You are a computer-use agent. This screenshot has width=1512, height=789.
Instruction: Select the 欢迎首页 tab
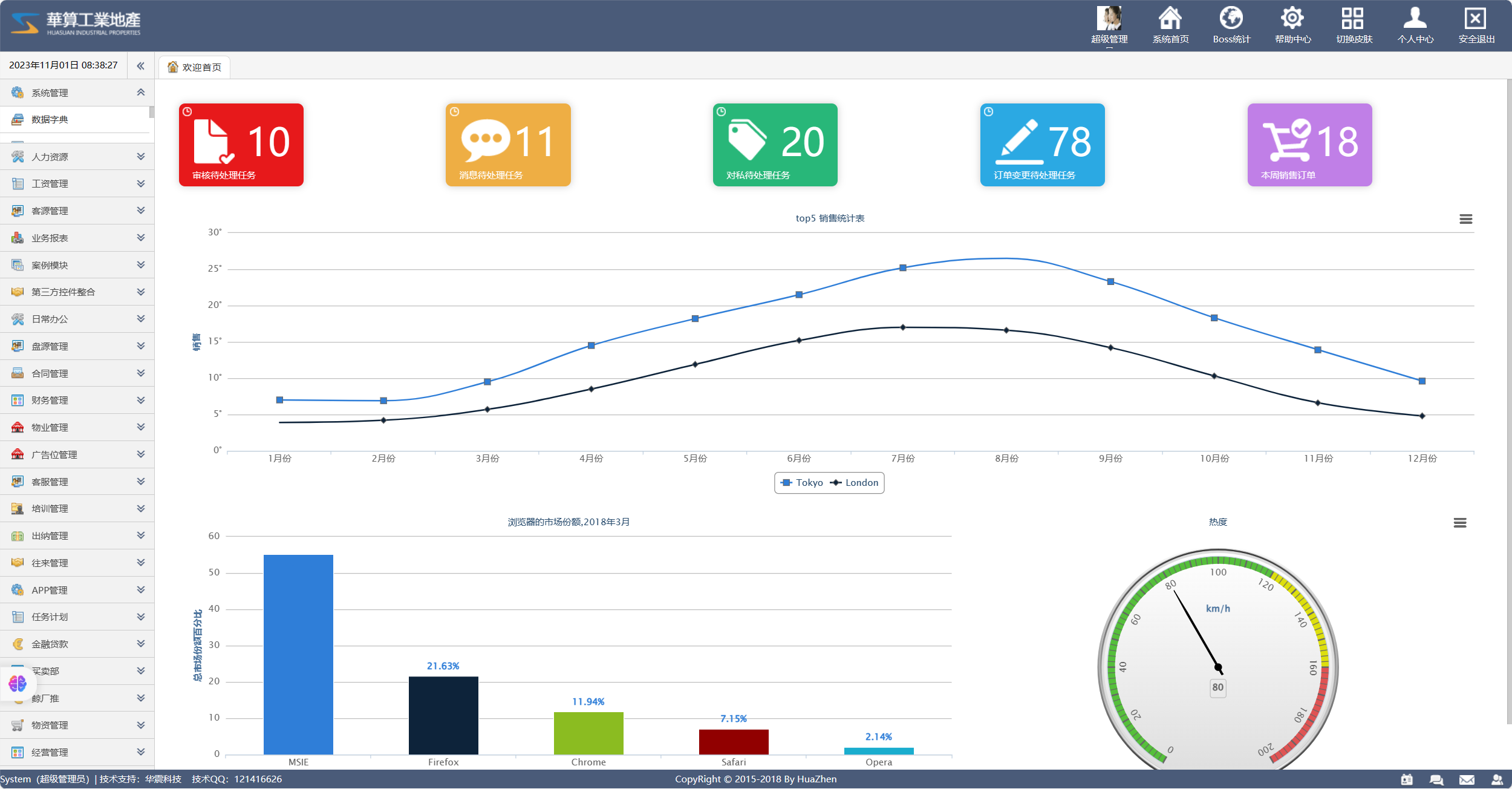[195, 67]
